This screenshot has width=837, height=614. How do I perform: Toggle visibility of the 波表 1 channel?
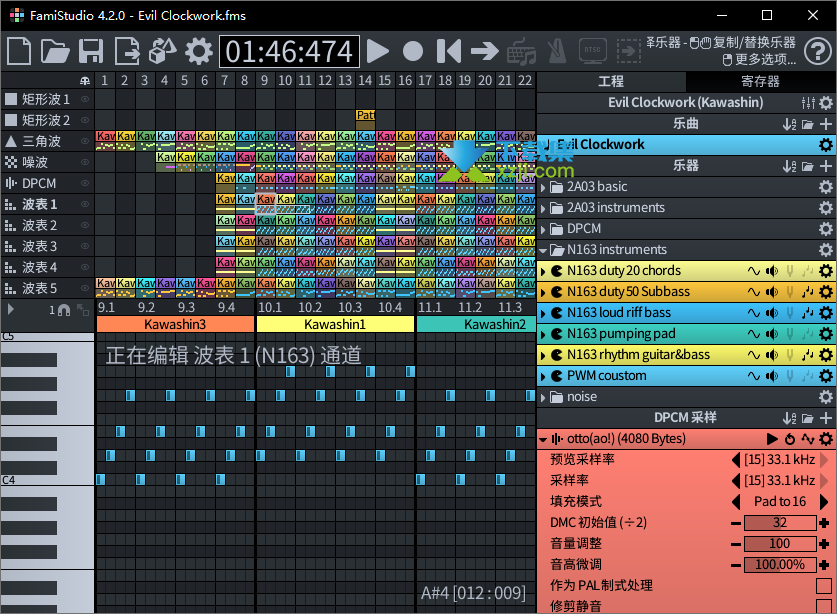coord(85,204)
